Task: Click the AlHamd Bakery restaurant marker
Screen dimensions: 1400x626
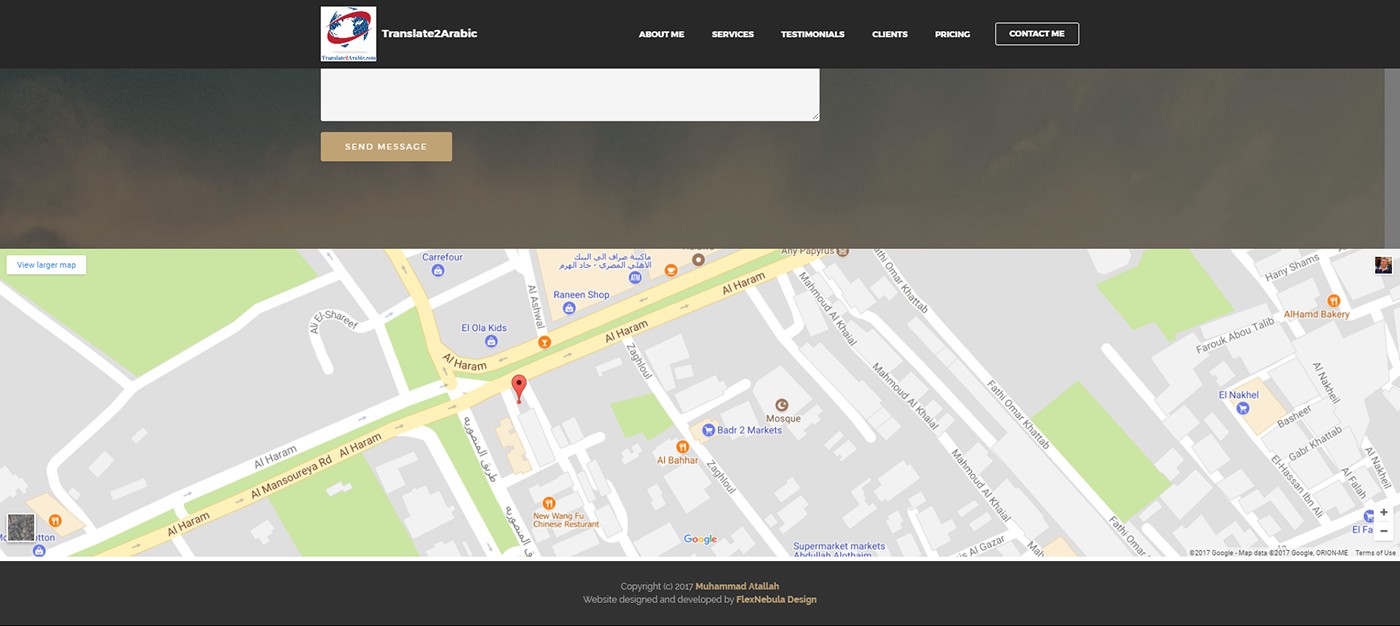Action: click(1333, 300)
